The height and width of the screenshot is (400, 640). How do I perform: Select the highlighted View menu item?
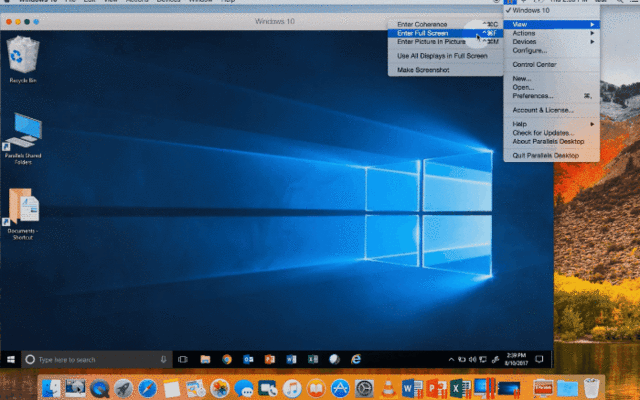[551, 24]
